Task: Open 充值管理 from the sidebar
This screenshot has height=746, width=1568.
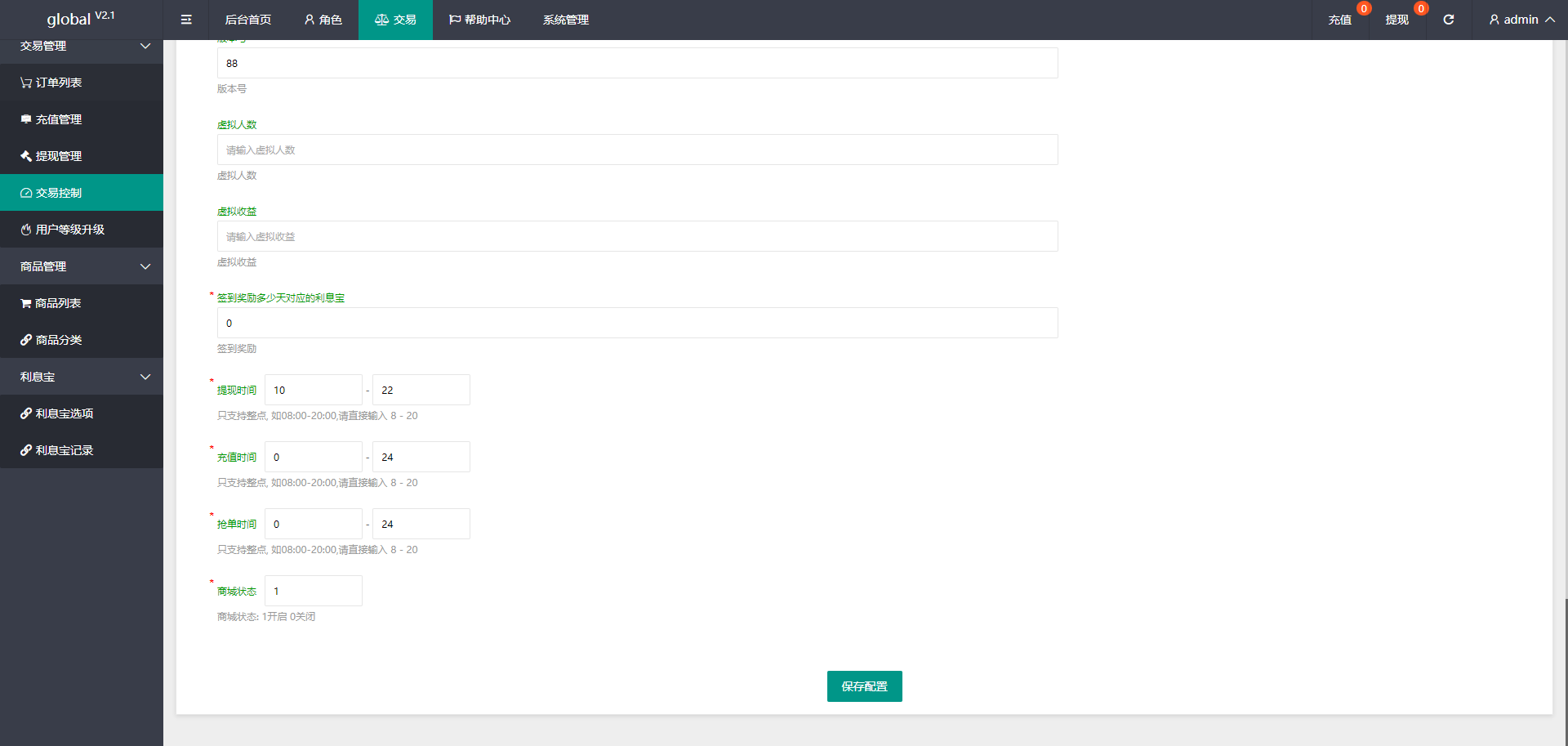Action: pyautogui.click(x=82, y=119)
